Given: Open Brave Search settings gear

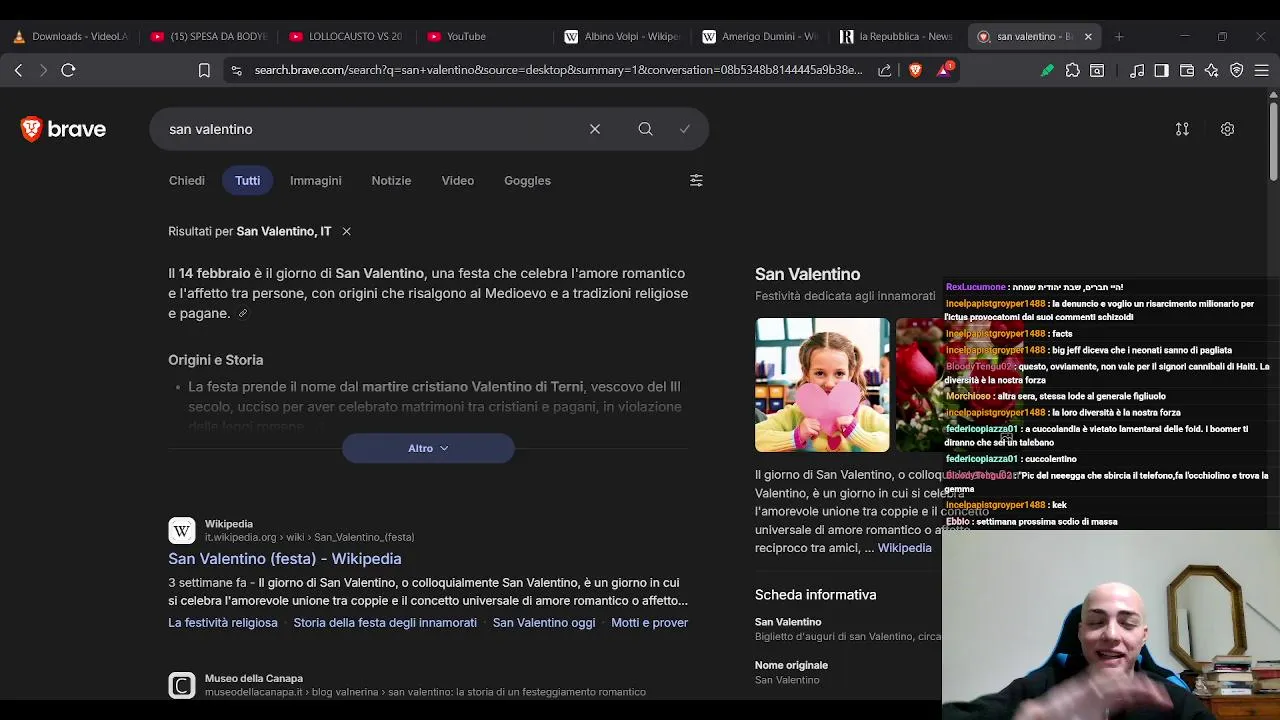Looking at the screenshot, I should (1227, 129).
